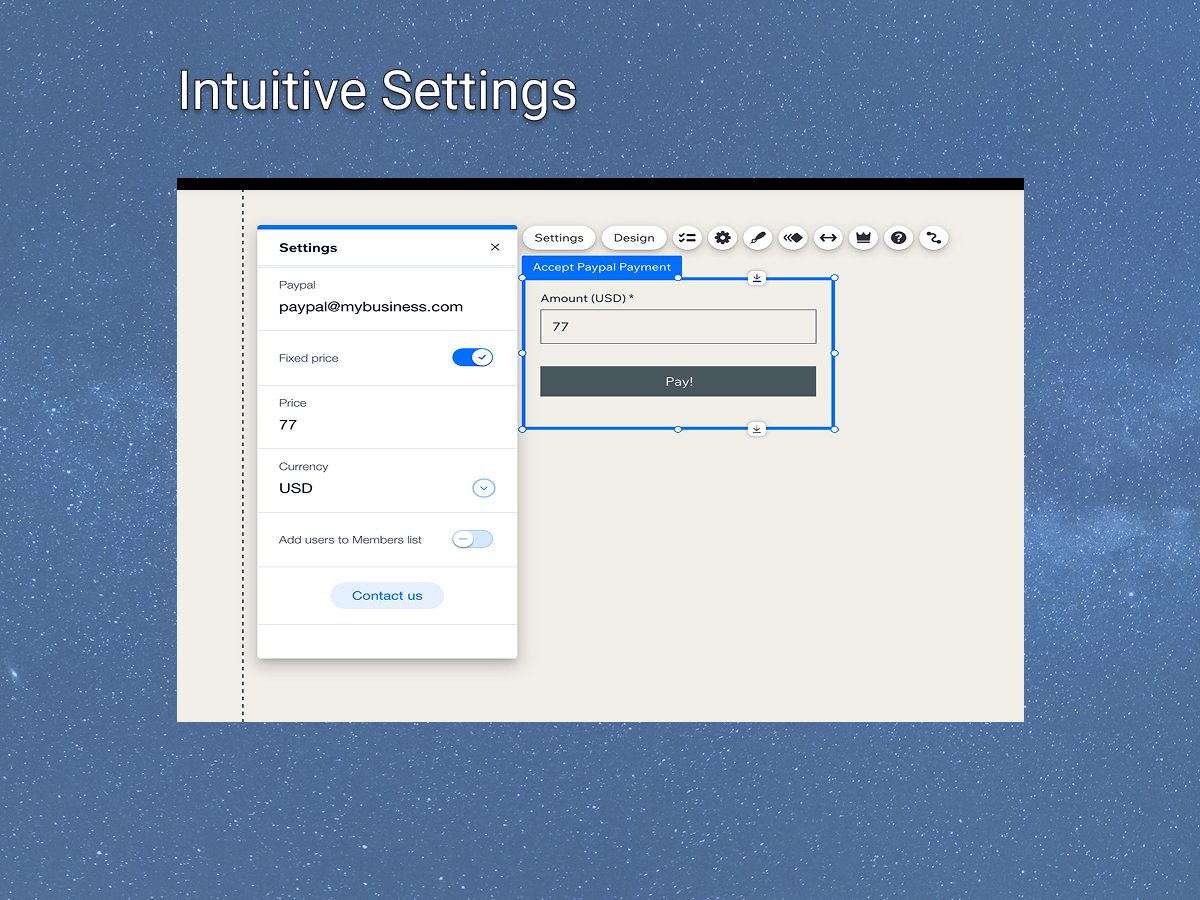The image size is (1200, 900).
Task: Click the Amount (USD) input box
Action: pos(678,327)
